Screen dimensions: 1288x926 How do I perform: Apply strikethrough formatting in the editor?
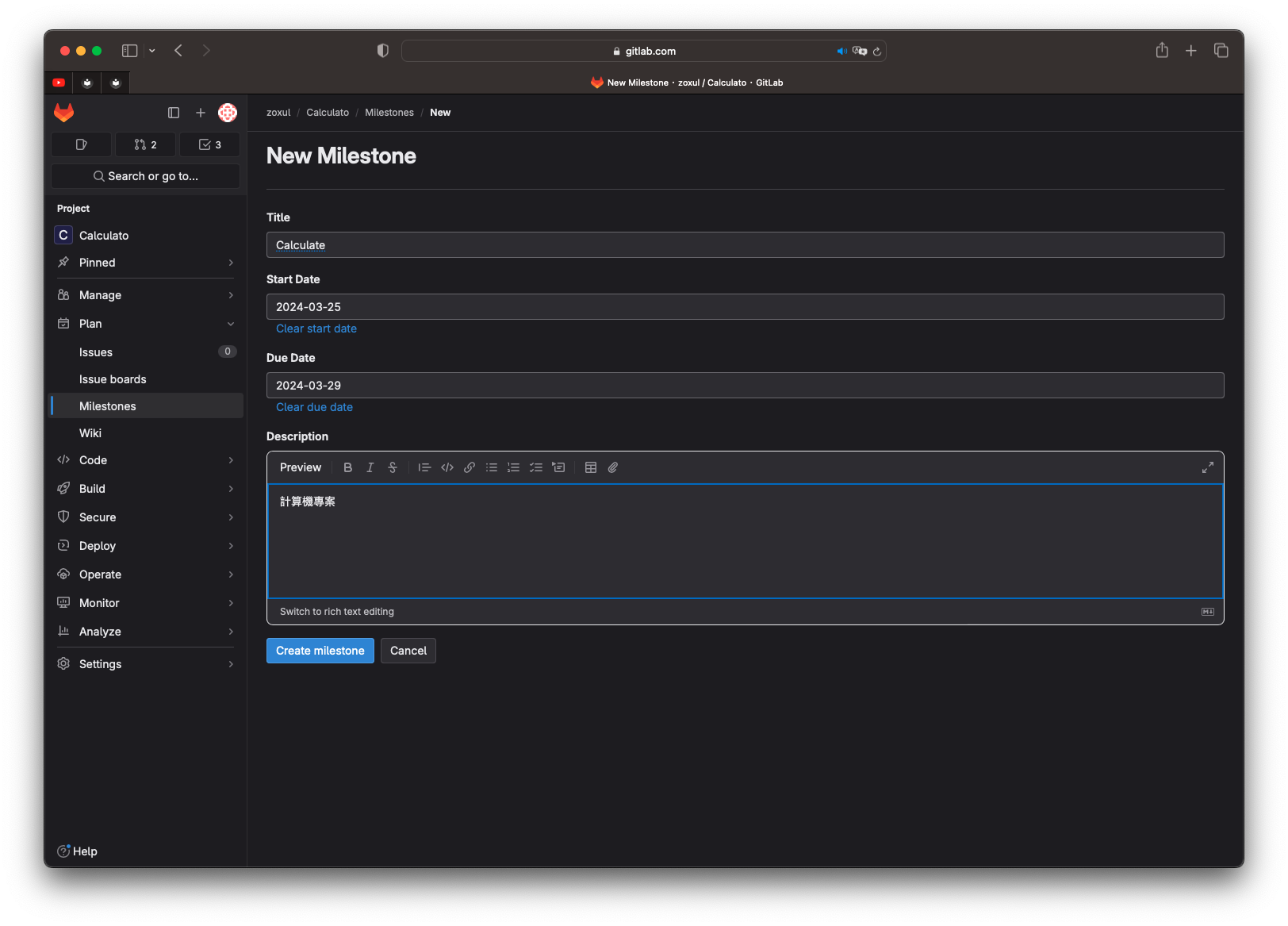tap(393, 467)
